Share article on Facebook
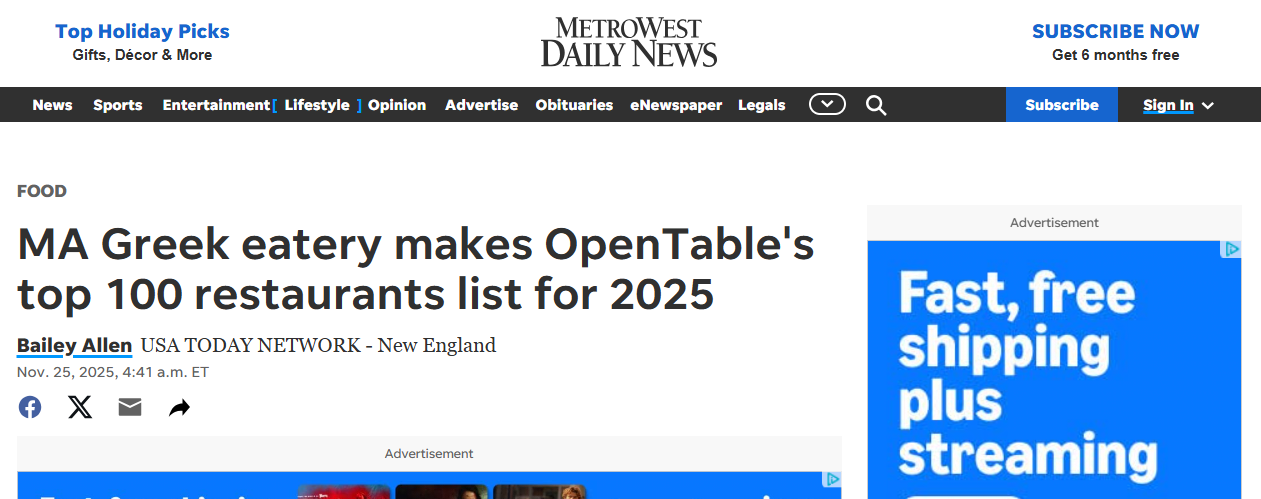Screen dimensions: 1261x499 tap(30, 407)
